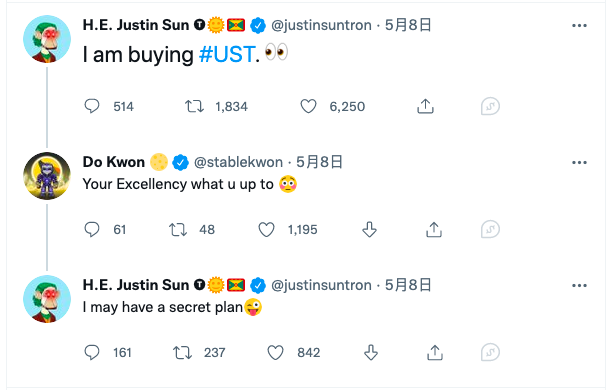Click the faded link icon on the last tweet
Viewport: 607px width, 390px height.
tap(490, 352)
